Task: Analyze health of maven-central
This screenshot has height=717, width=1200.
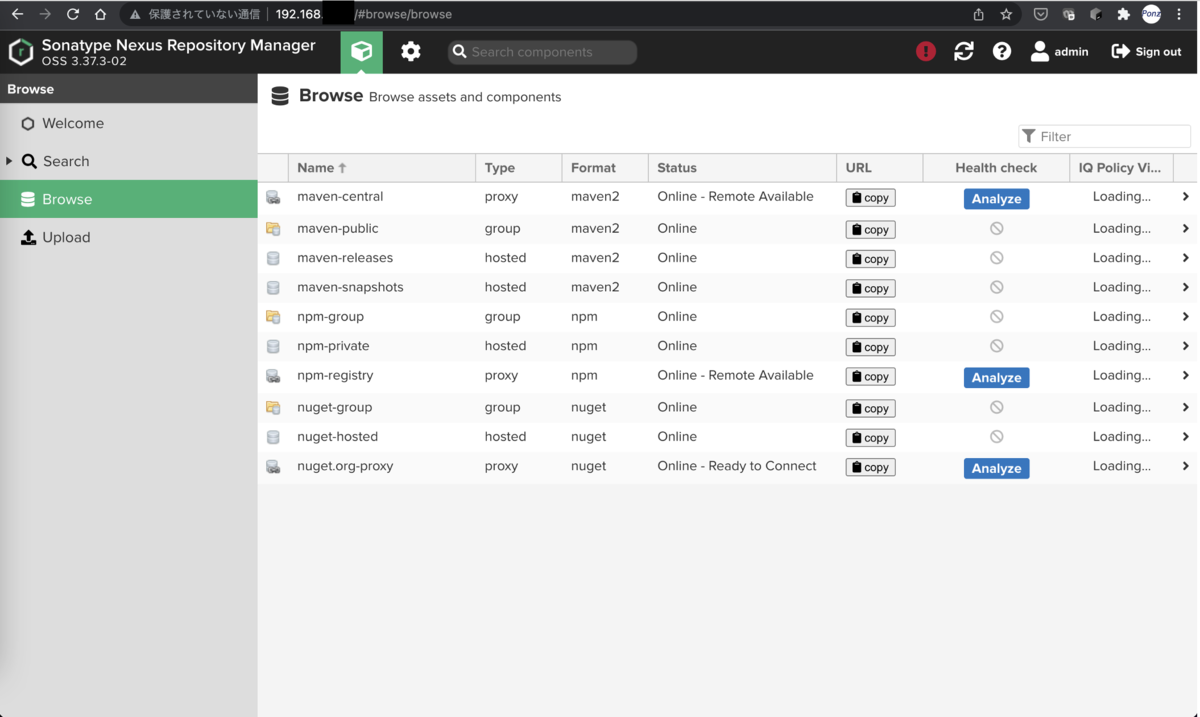Action: click(996, 199)
